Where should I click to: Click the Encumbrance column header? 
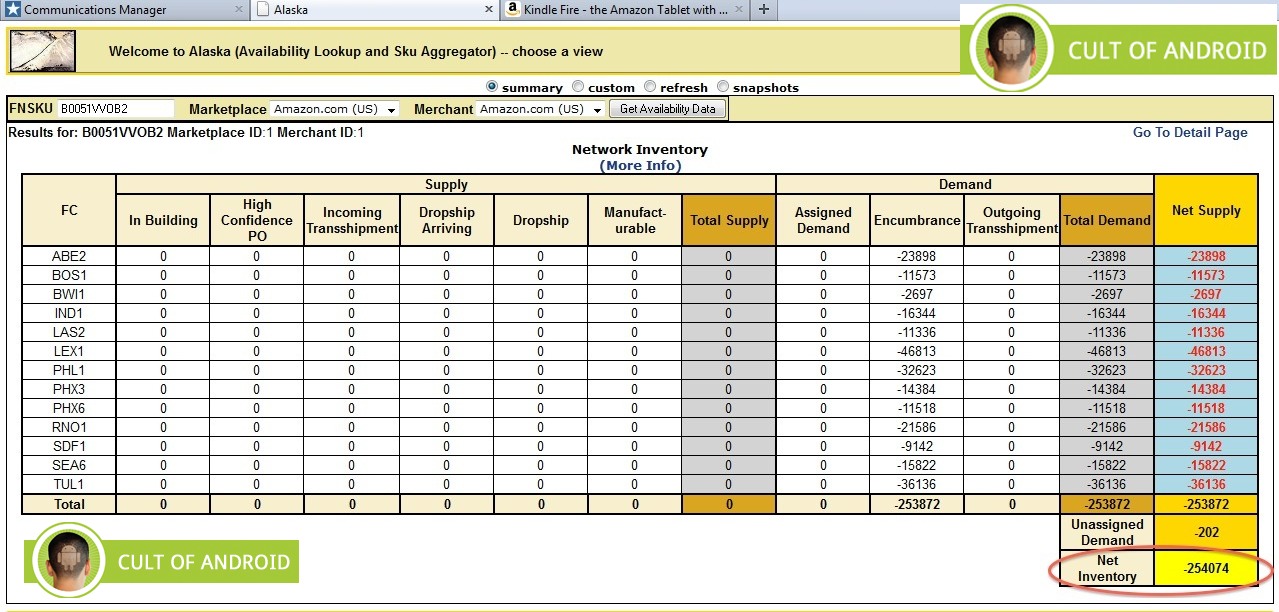917,220
